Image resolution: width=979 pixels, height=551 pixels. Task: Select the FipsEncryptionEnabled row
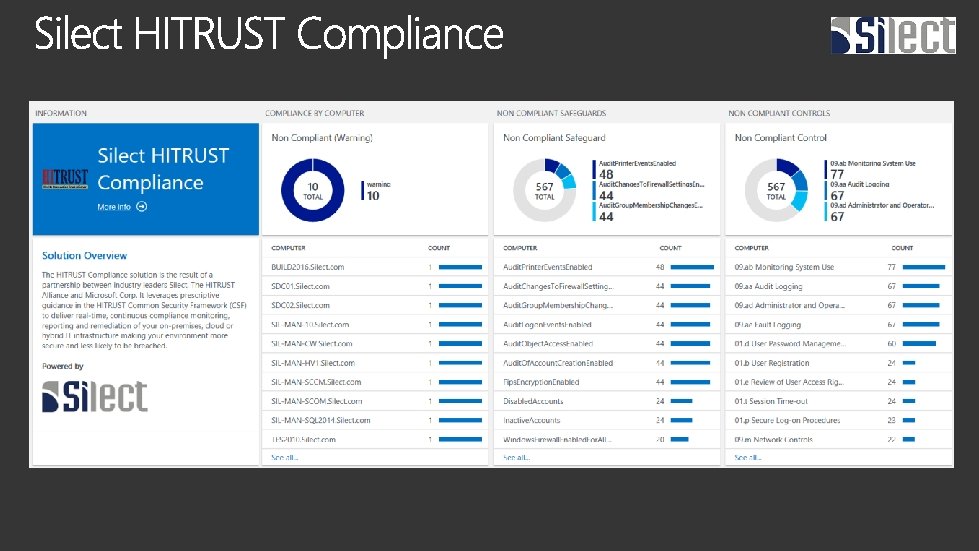607,382
